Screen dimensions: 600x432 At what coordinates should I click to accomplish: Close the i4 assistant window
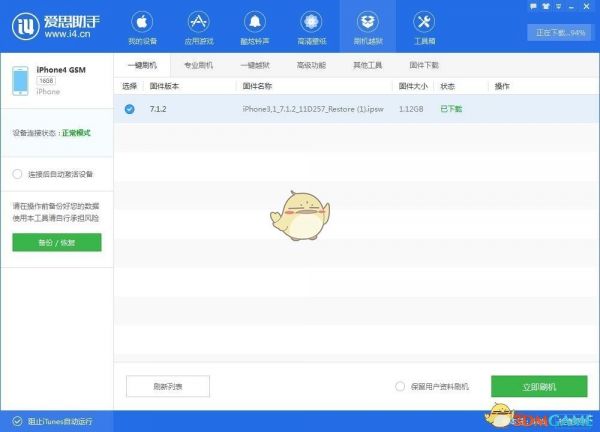(586, 7)
